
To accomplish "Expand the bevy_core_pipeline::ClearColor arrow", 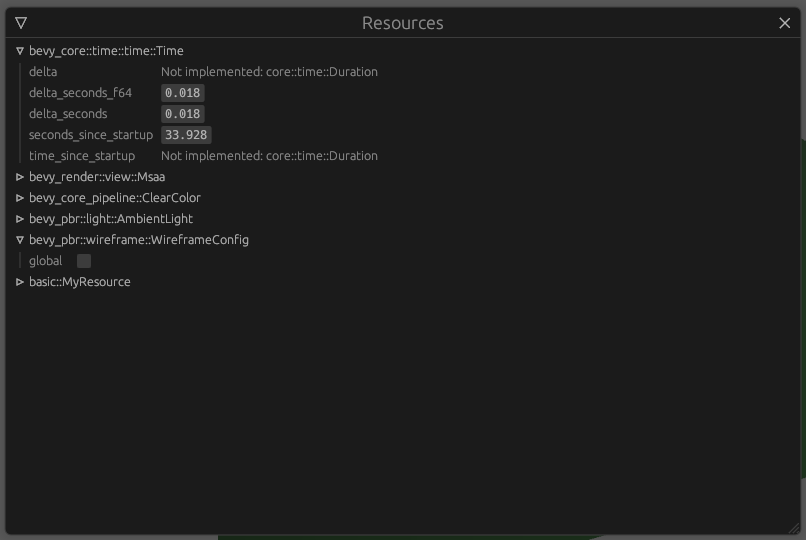I will pyautogui.click(x=20, y=198).
